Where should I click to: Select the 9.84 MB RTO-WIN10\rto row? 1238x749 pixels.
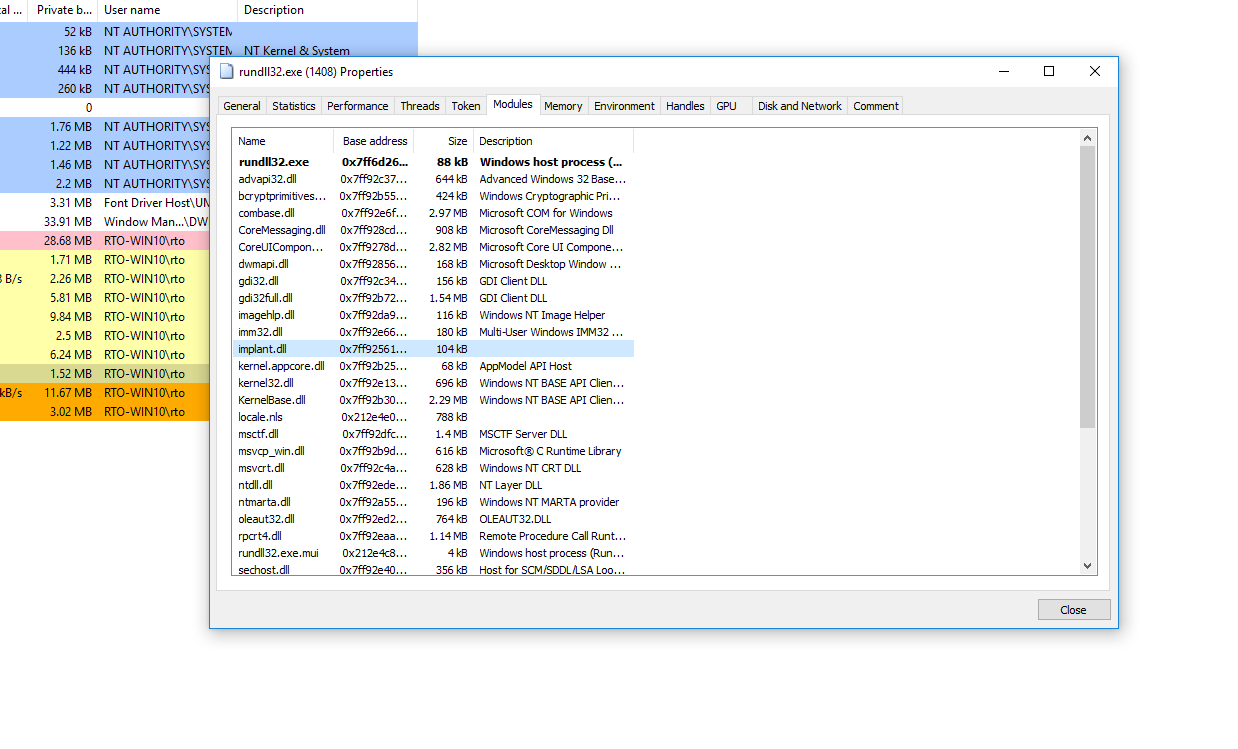[105, 316]
